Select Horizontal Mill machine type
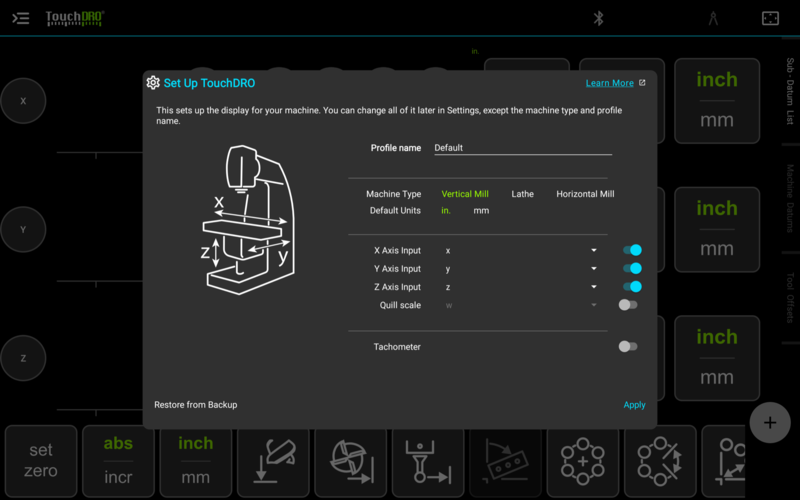 click(585, 194)
